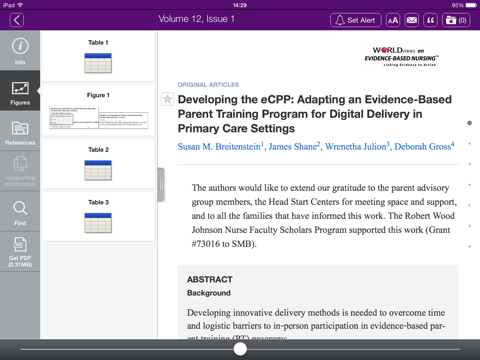The image size is (480, 360).
Task: Favorite the article with star icon
Action: [x=167, y=99]
